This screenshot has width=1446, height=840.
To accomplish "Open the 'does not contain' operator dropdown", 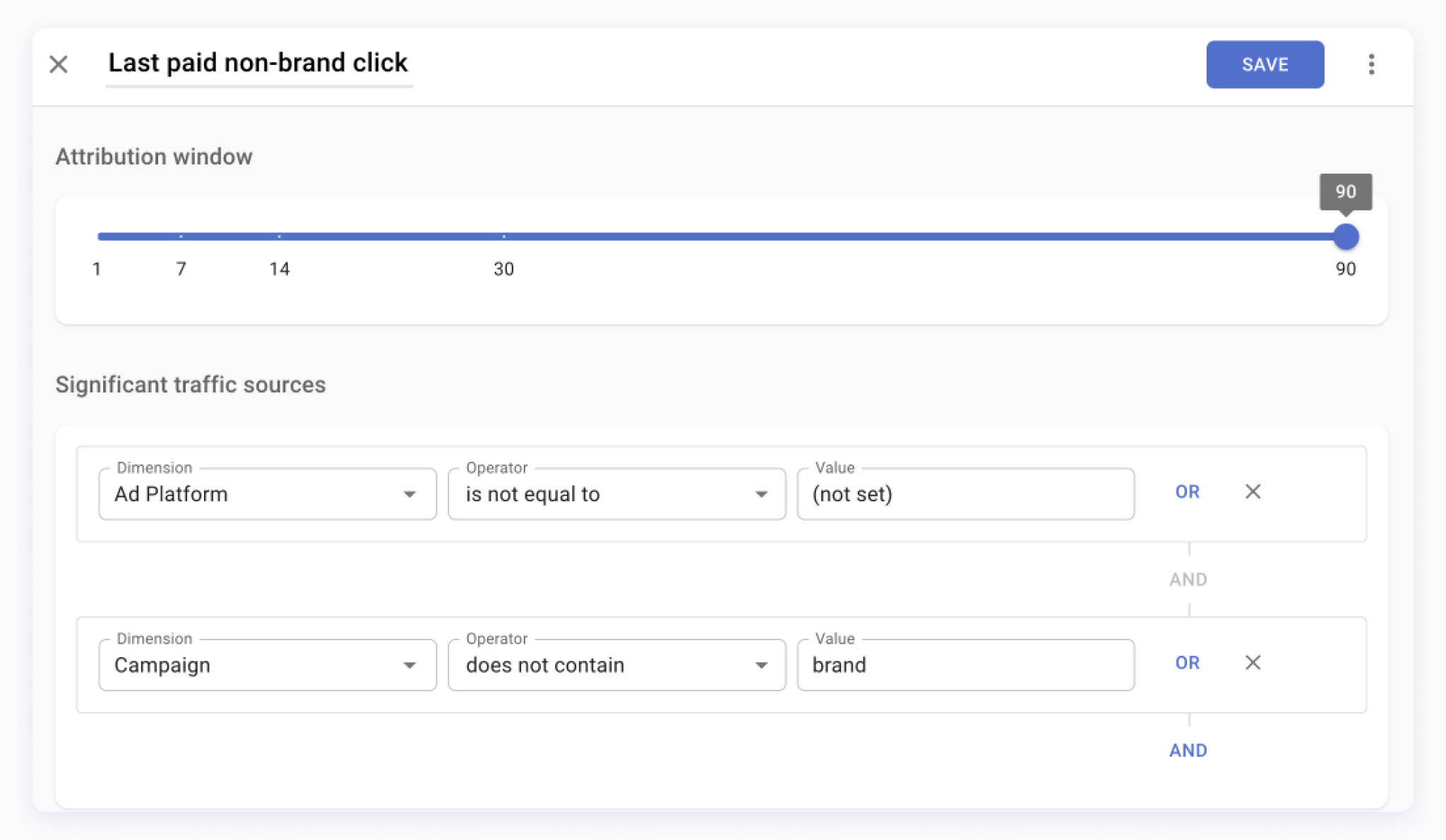I will pos(616,665).
